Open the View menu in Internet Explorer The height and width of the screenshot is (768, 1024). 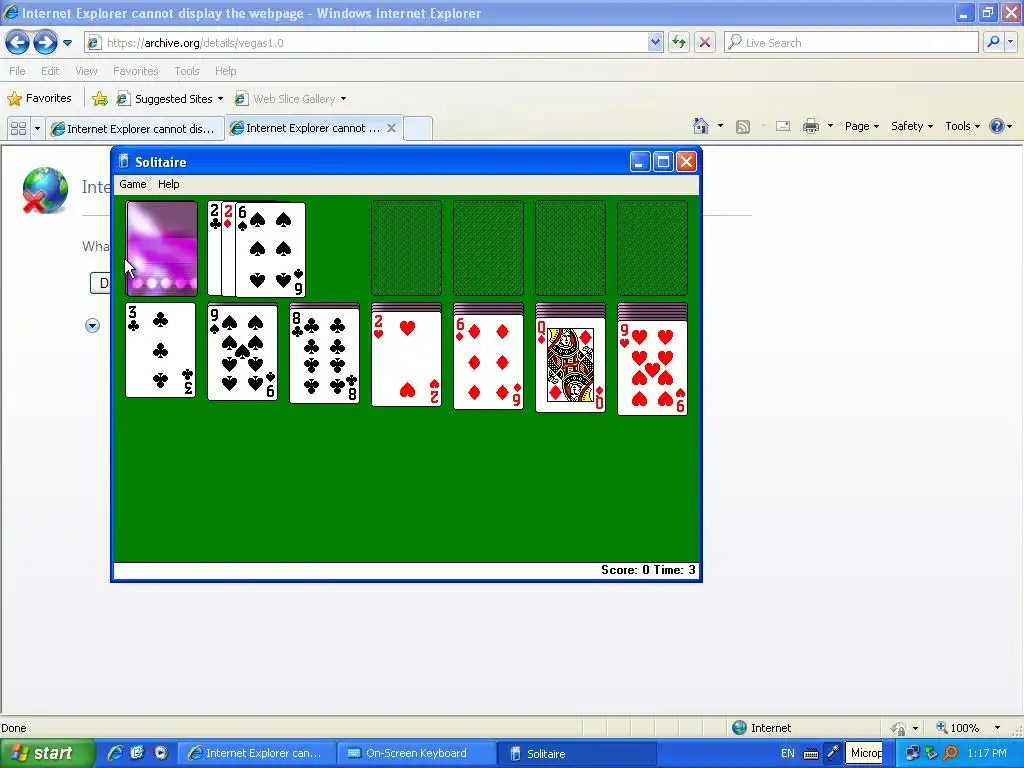click(x=86, y=71)
